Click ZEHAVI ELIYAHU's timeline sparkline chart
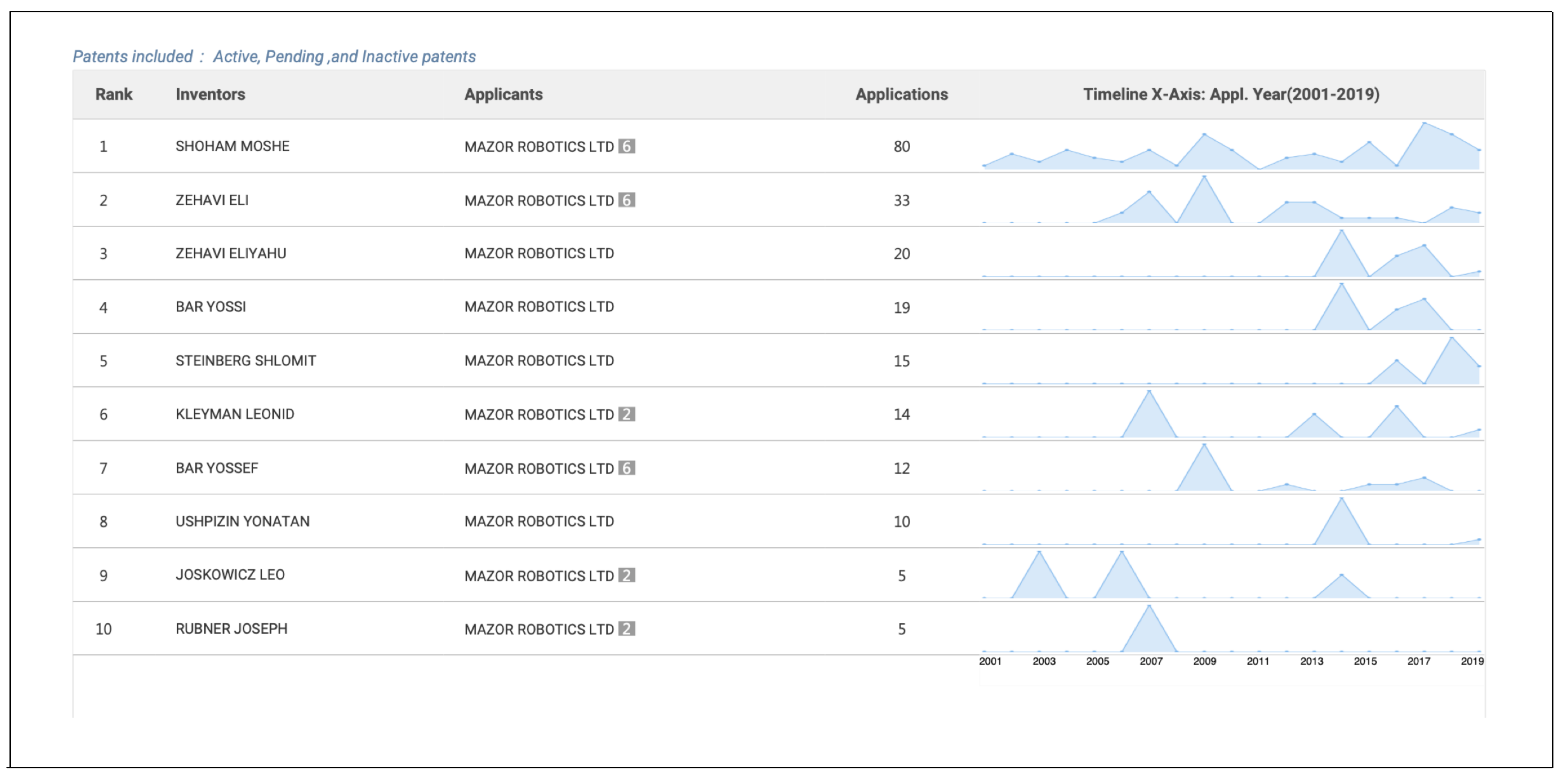Screen dimensions: 1568x780 (x=1231, y=253)
